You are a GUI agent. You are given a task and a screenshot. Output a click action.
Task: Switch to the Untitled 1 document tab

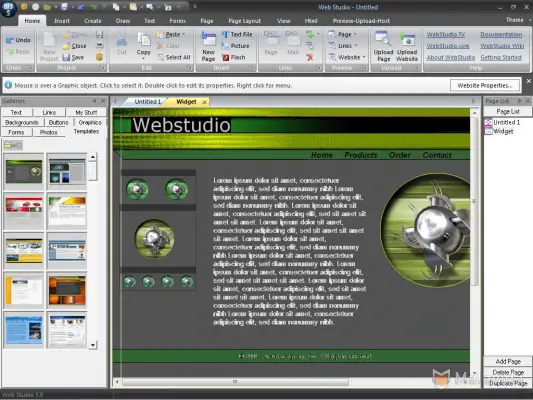(147, 102)
